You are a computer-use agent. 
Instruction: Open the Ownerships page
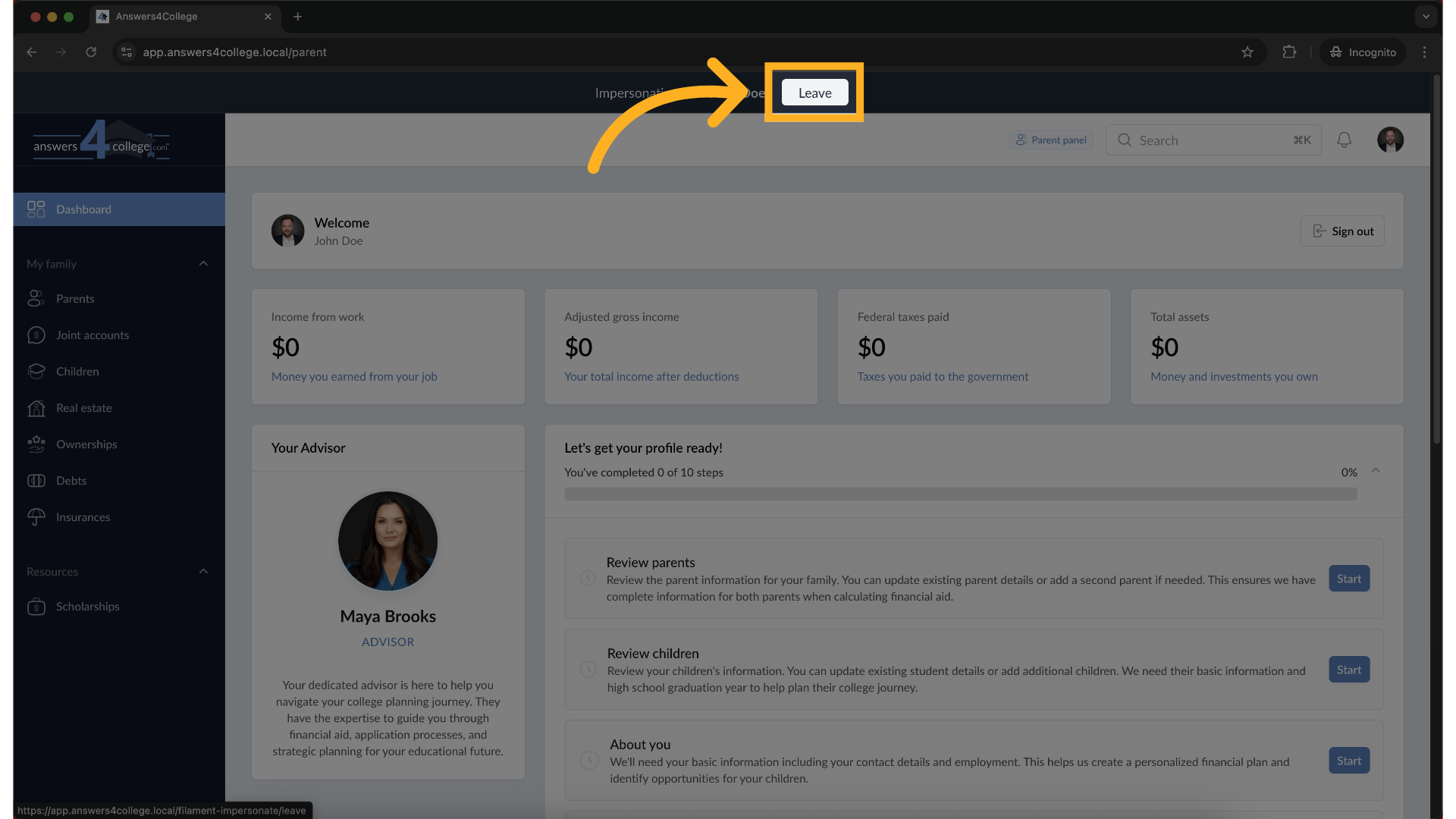tap(86, 444)
